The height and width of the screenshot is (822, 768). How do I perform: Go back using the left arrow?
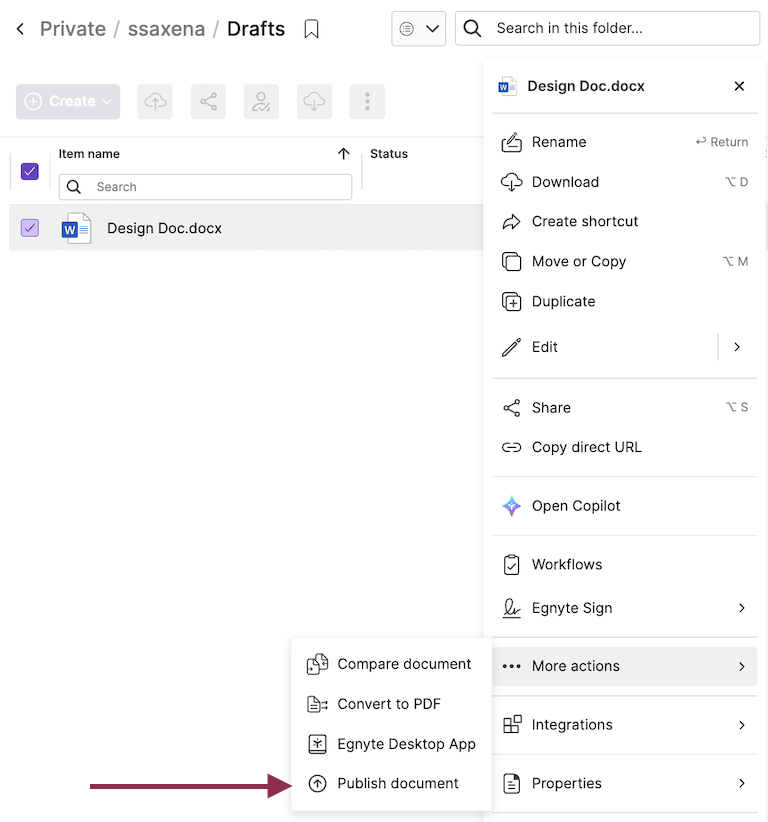(20, 29)
